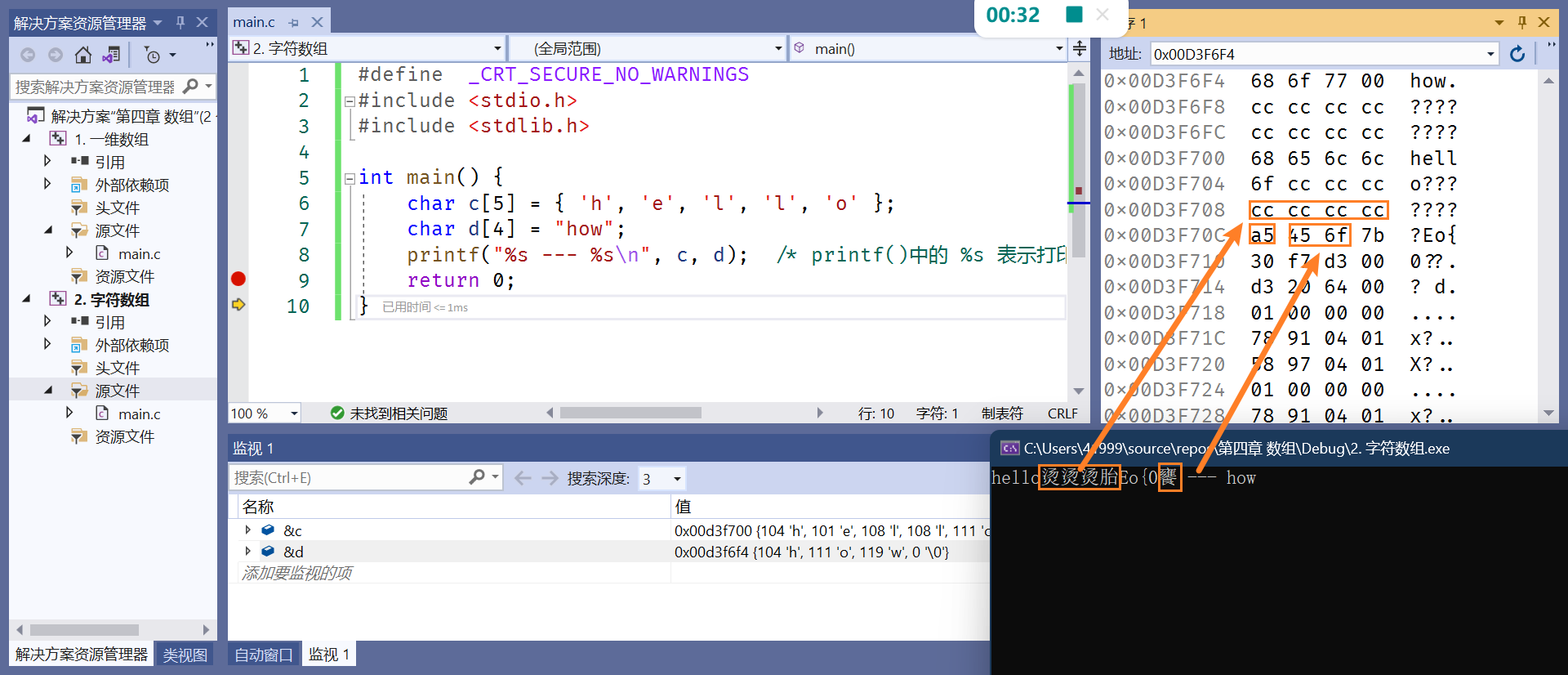Toggle breakpoint on line 9
1568x675 pixels.
[238, 279]
